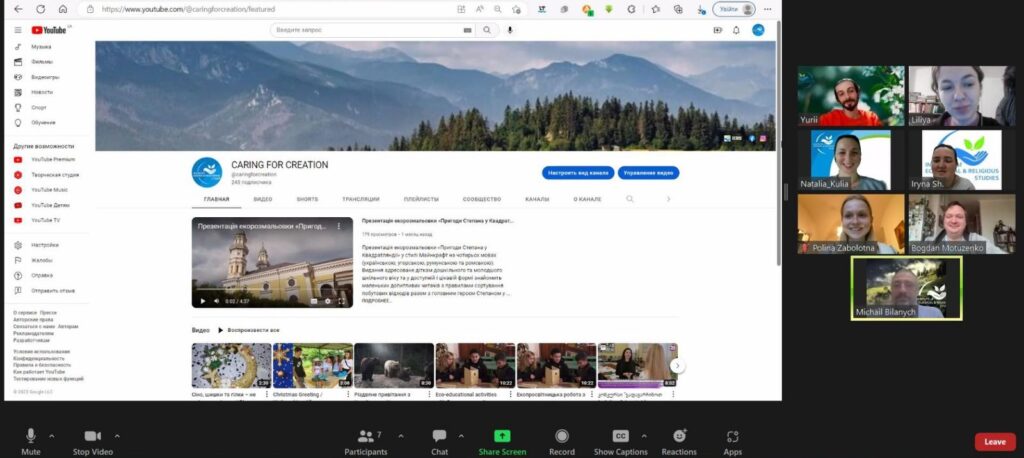This screenshot has height=458, width=1024.
Task: Open YouTube notifications bell
Action: coord(736,30)
